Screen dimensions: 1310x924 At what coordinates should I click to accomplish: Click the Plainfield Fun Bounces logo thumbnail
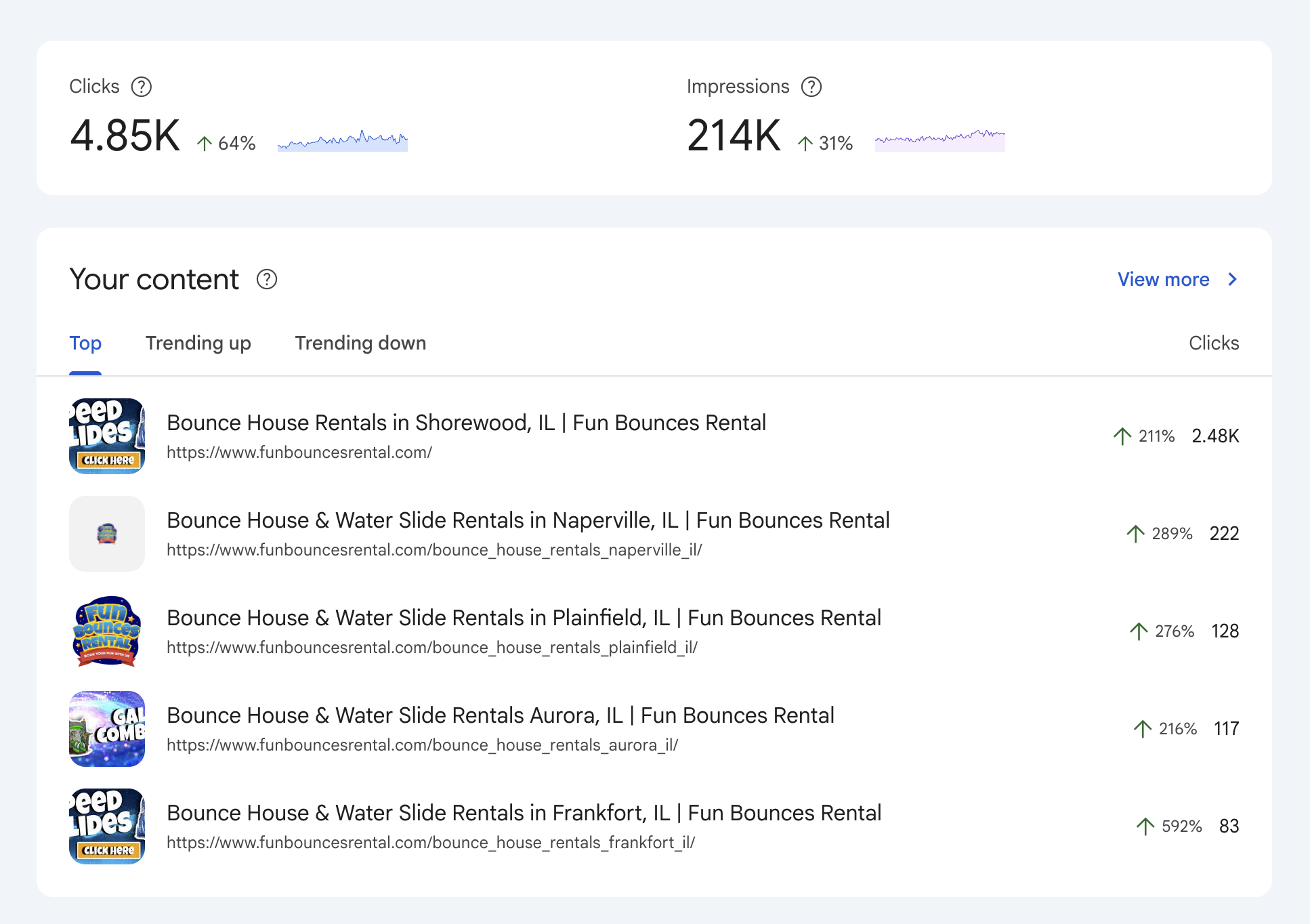tap(107, 631)
